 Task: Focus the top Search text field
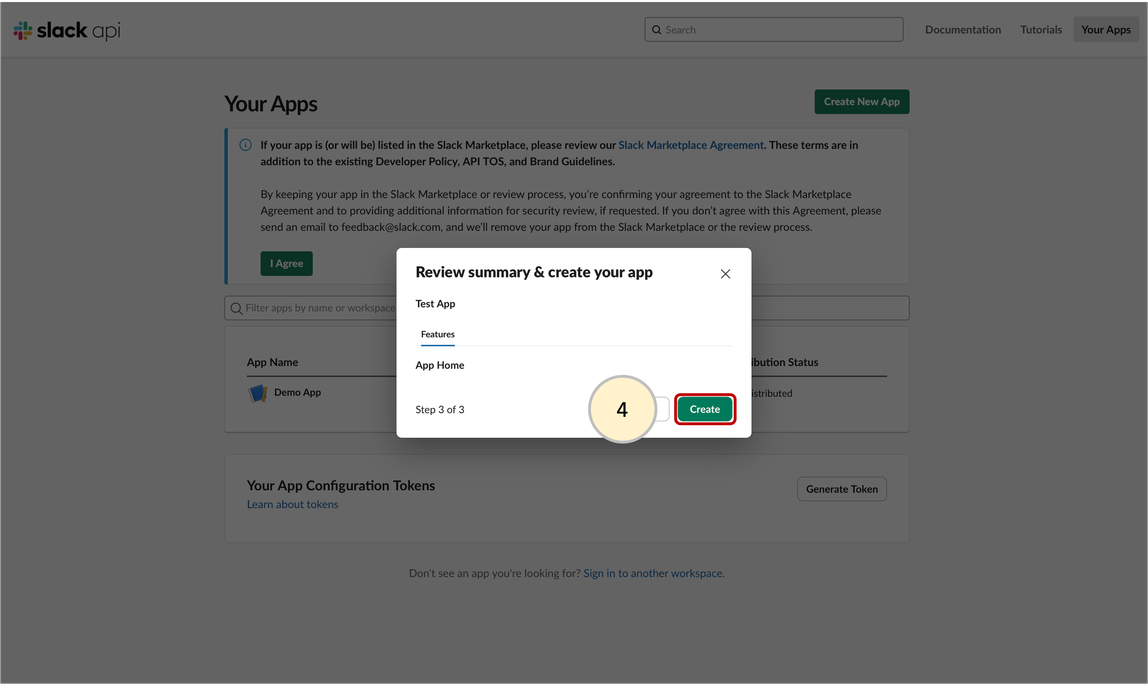coord(780,30)
